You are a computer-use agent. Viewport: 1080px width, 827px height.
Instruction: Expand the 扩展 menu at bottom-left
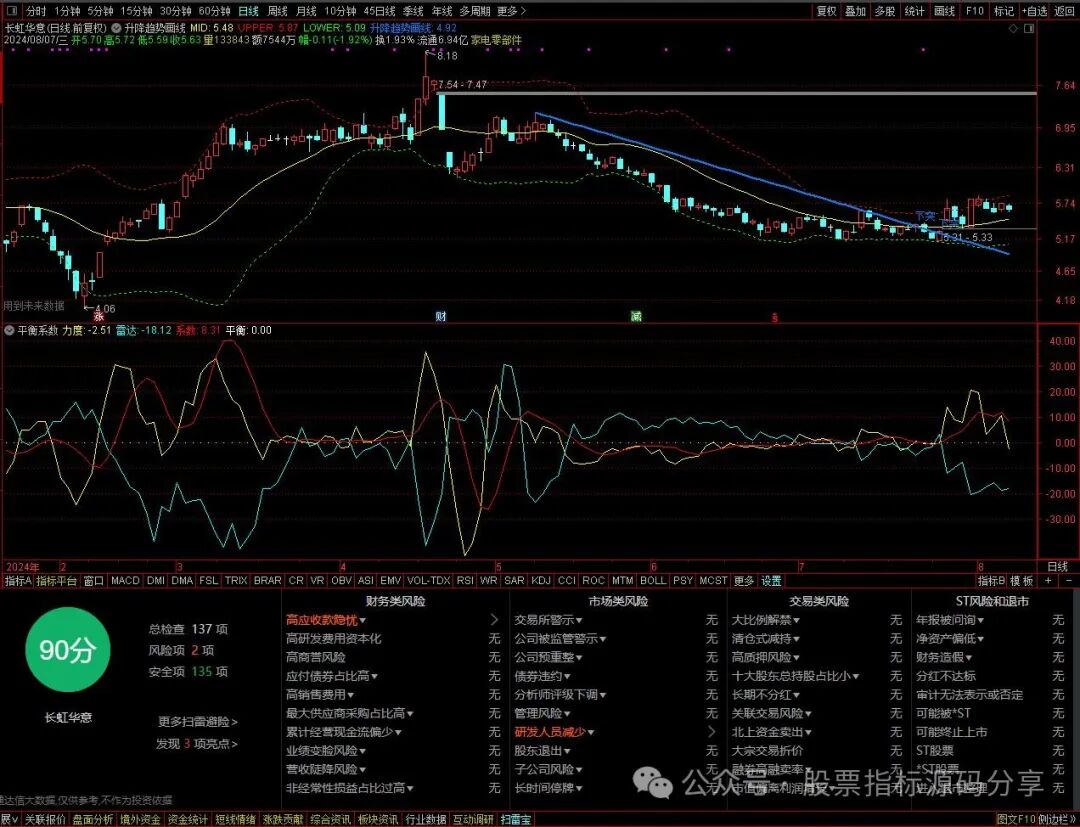pyautogui.click(x=10, y=819)
